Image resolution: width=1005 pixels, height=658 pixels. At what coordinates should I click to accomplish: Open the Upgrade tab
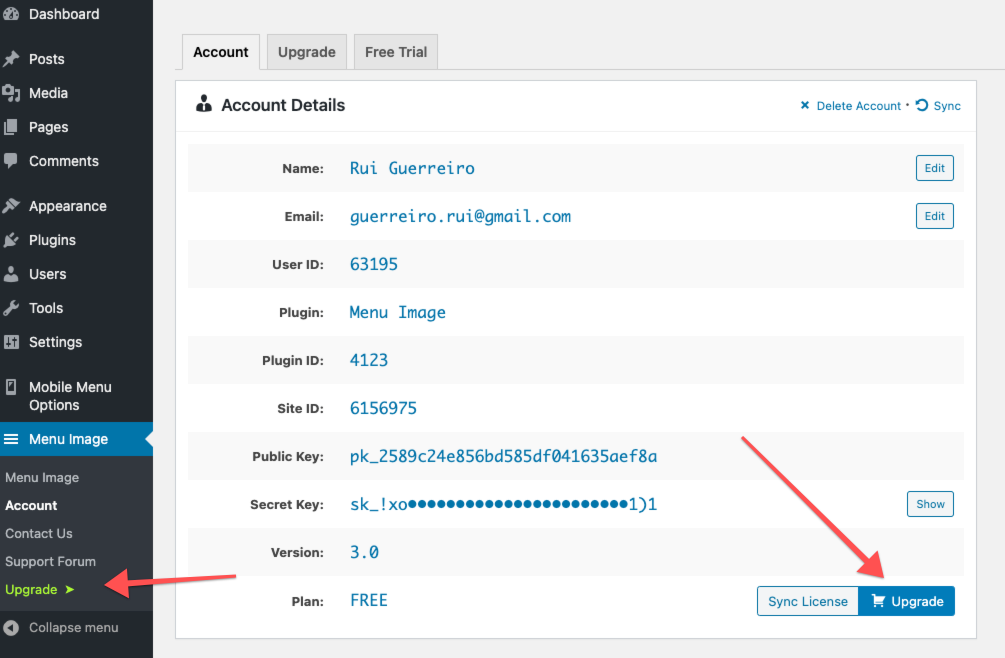[x=306, y=52]
